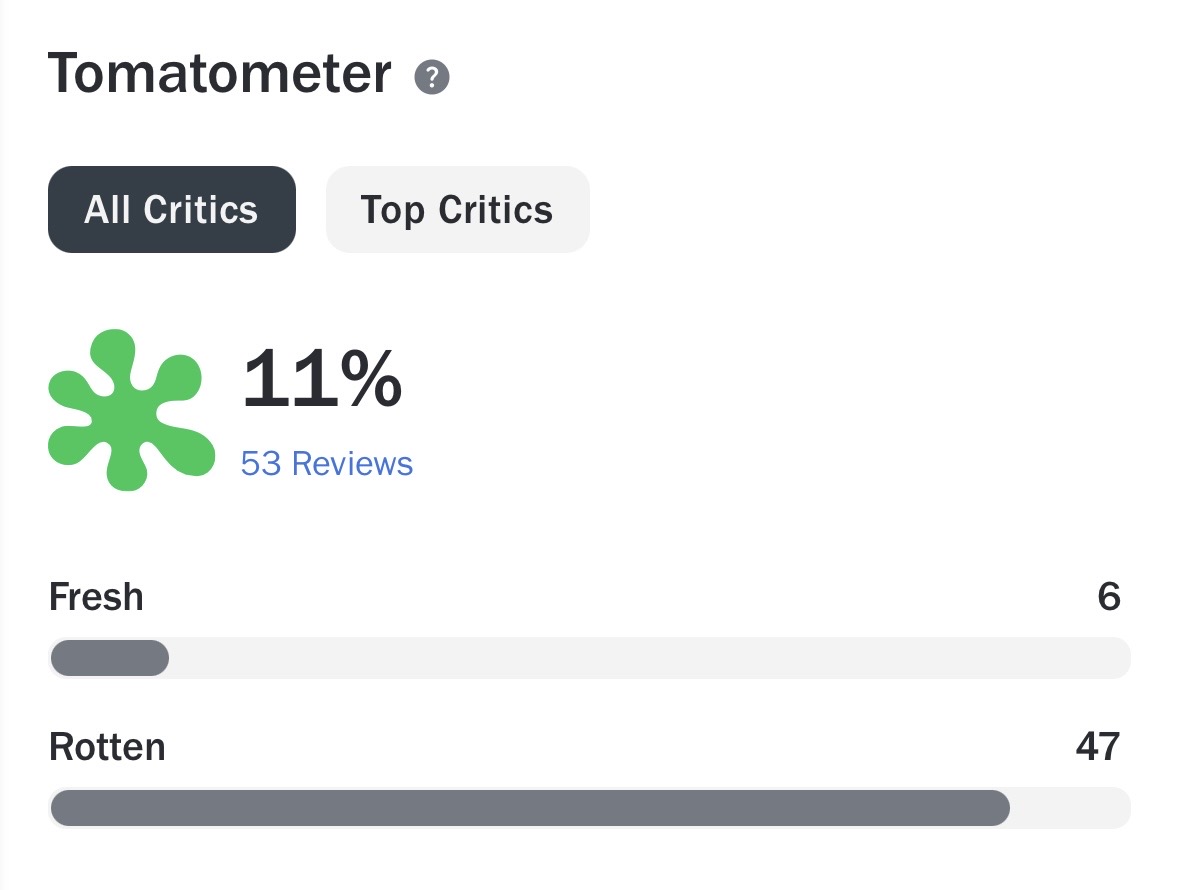Click the Rotten review count 47

(1097, 747)
